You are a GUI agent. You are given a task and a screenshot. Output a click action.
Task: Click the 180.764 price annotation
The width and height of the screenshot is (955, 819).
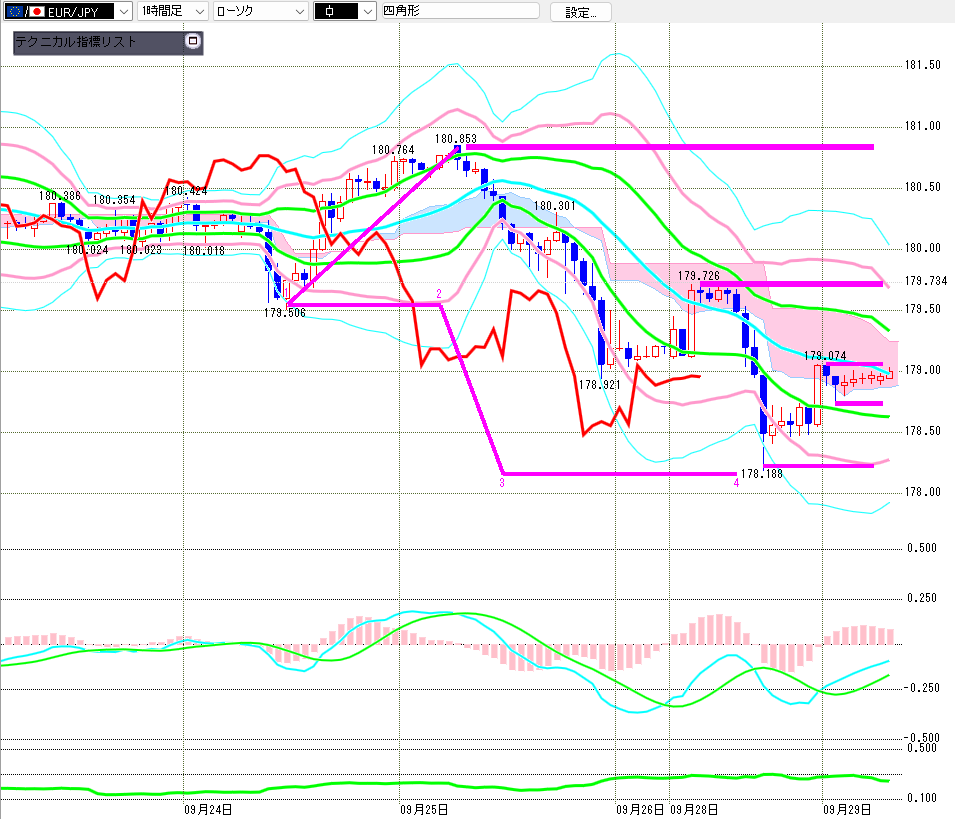[393, 150]
